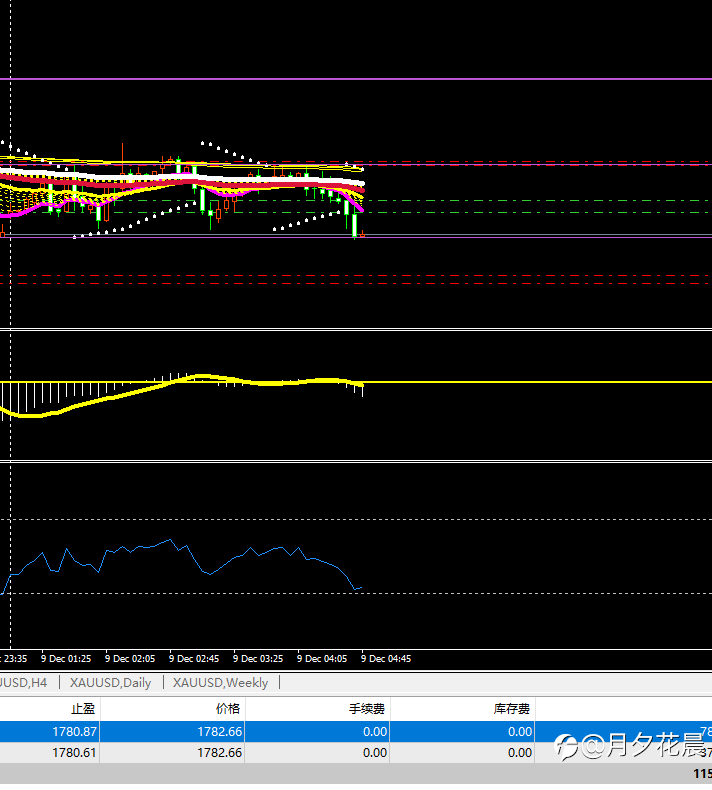Click the 价格 column header
The image size is (712, 790).
point(227,708)
